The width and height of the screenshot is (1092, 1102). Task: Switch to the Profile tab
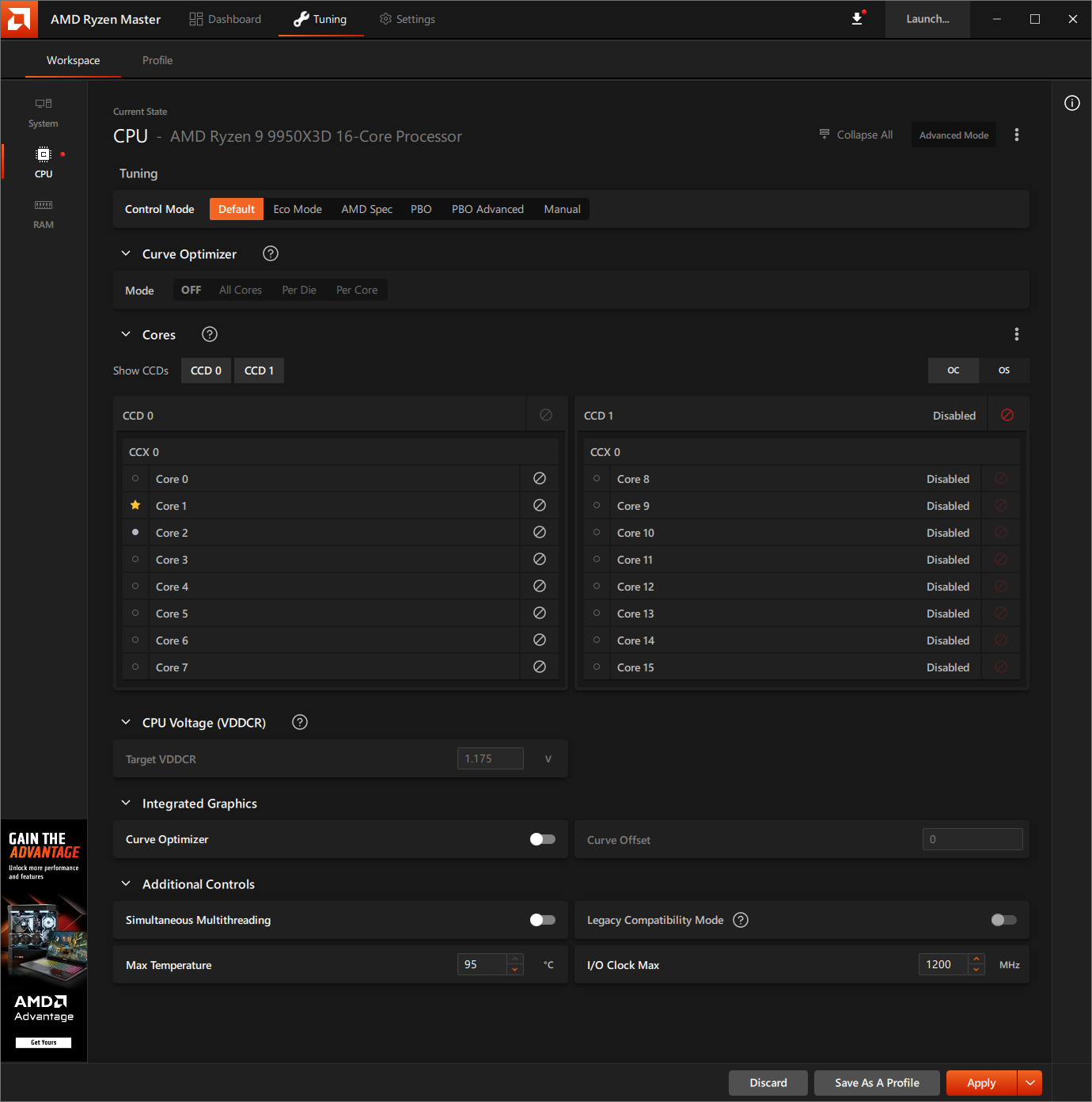click(157, 60)
